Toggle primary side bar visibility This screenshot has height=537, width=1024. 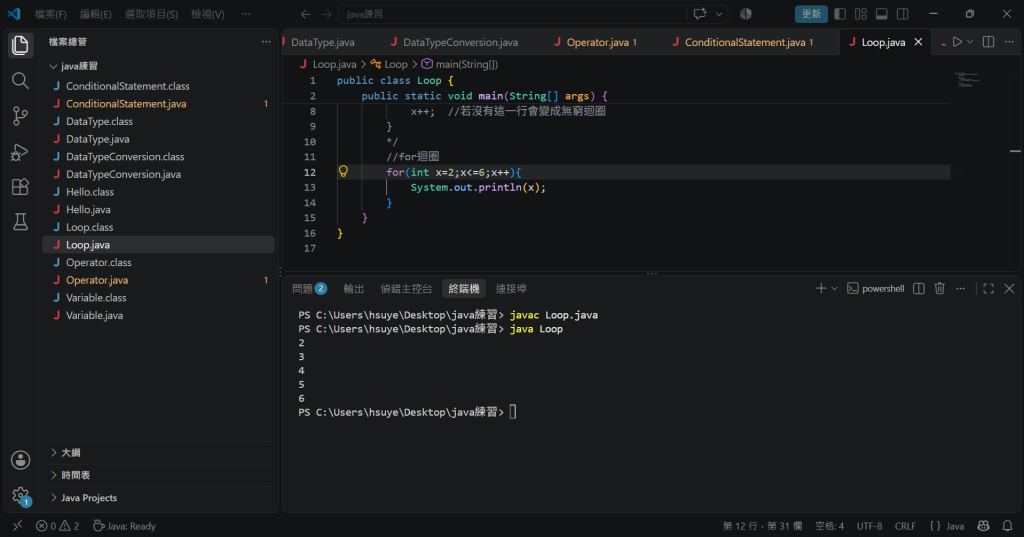[840, 14]
